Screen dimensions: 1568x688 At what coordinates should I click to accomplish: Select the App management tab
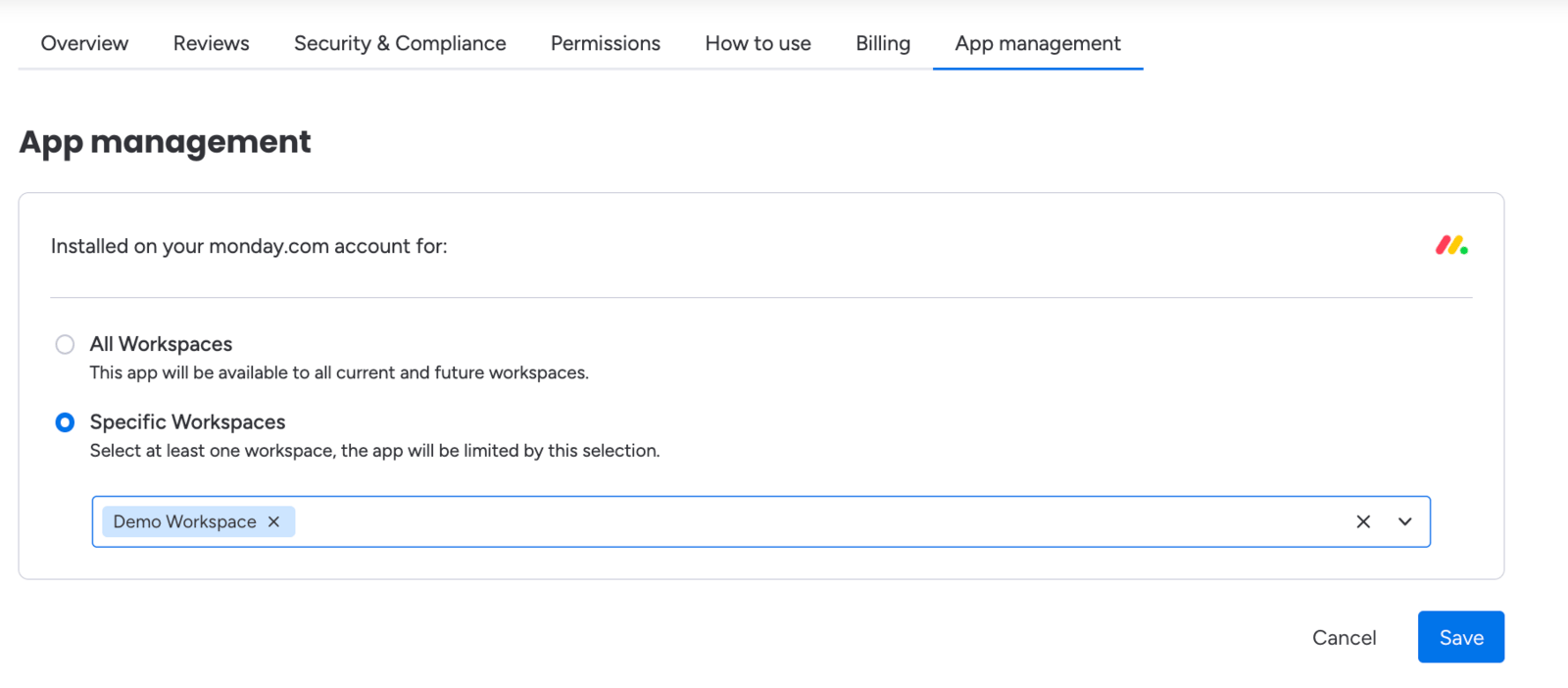point(1038,43)
